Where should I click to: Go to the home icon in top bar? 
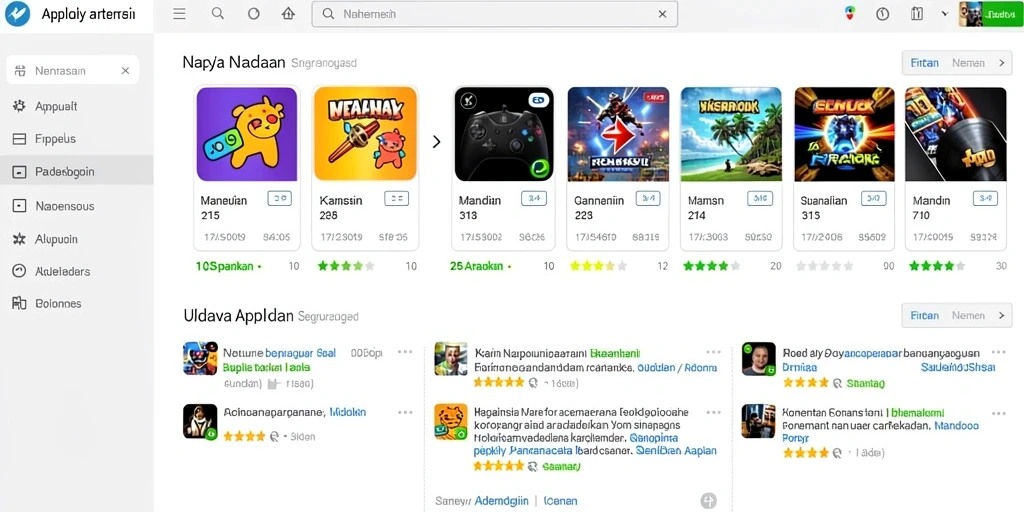point(288,14)
